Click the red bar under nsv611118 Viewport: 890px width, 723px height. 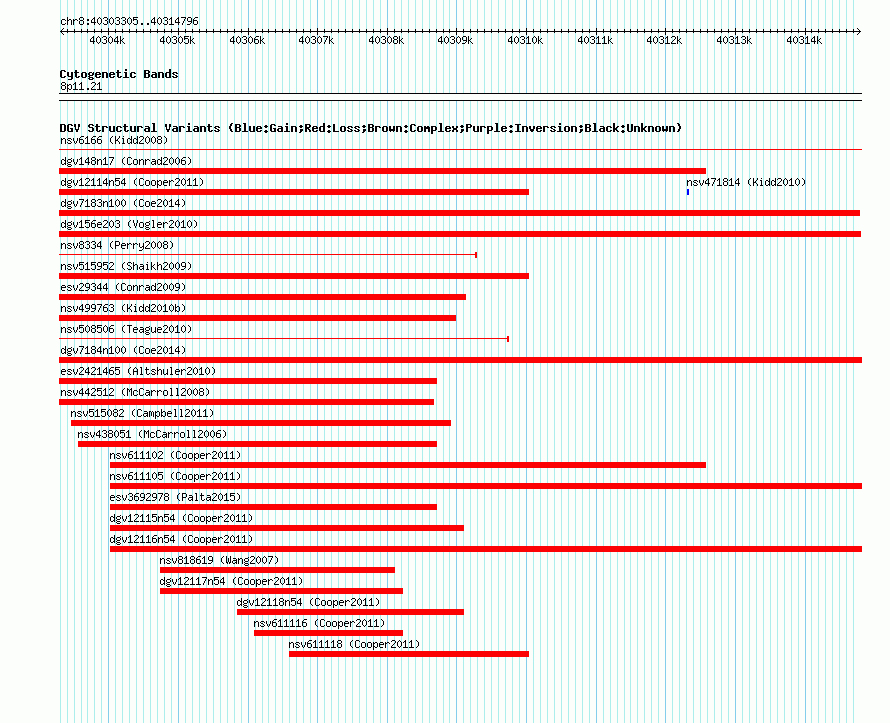pos(409,654)
